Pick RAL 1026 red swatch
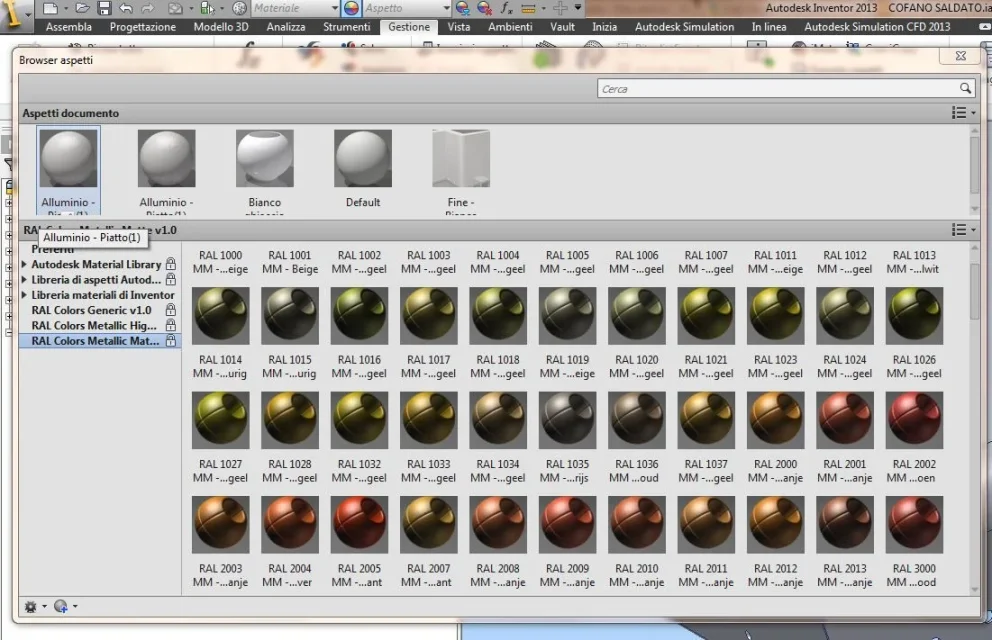This screenshot has width=992, height=640. [914, 420]
